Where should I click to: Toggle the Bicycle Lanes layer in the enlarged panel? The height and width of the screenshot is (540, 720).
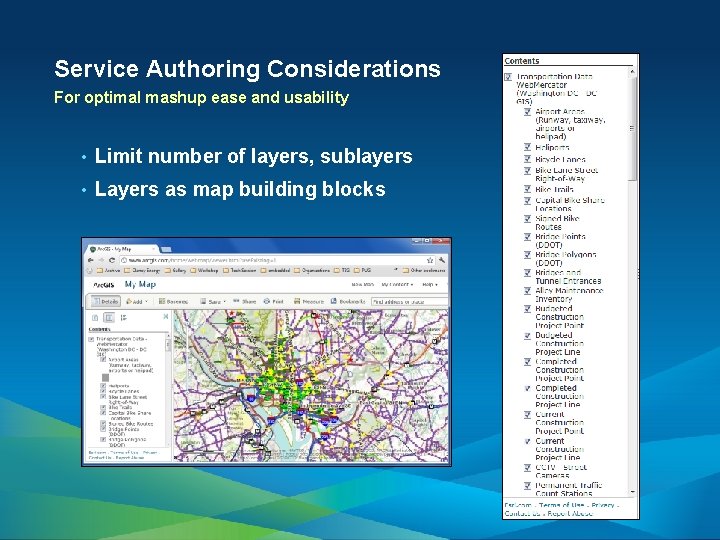(x=528, y=159)
